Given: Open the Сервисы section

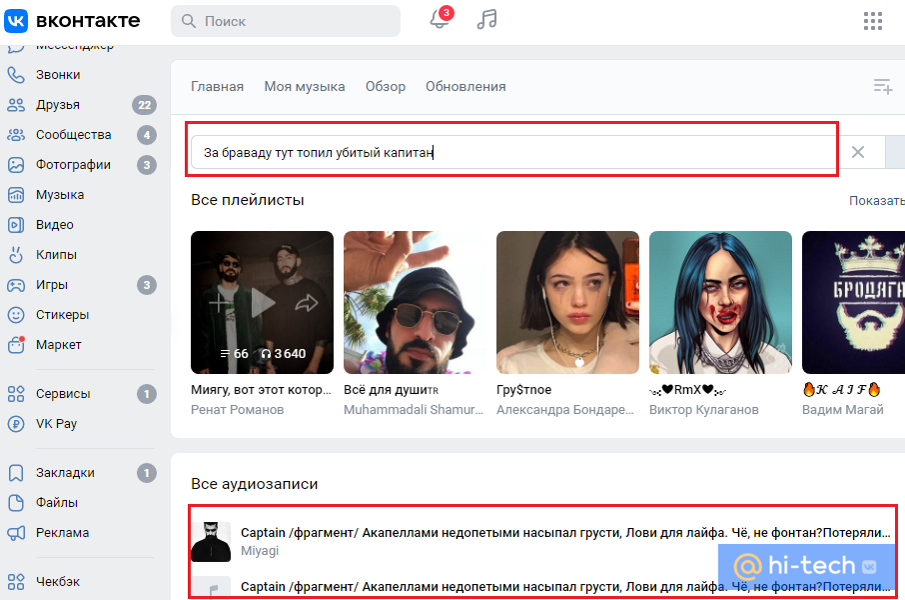Looking at the screenshot, I should pos(63,393).
